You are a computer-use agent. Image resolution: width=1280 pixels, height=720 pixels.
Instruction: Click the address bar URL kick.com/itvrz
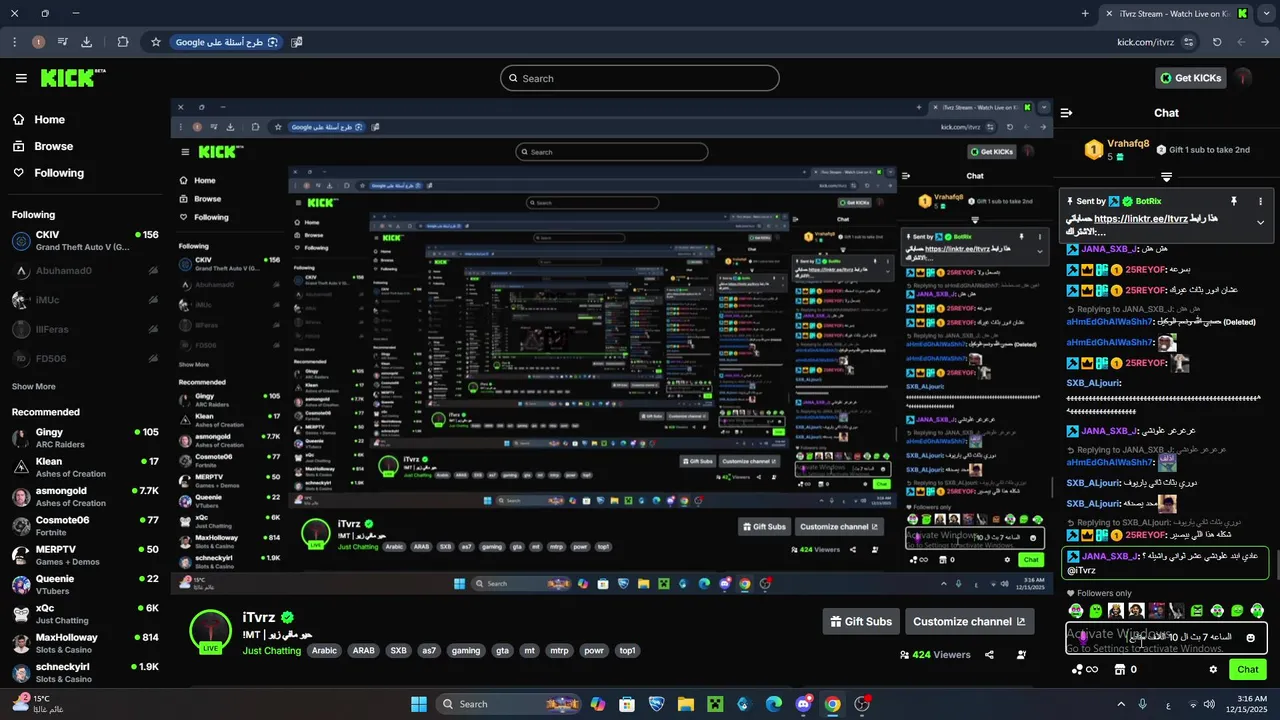(x=1145, y=42)
